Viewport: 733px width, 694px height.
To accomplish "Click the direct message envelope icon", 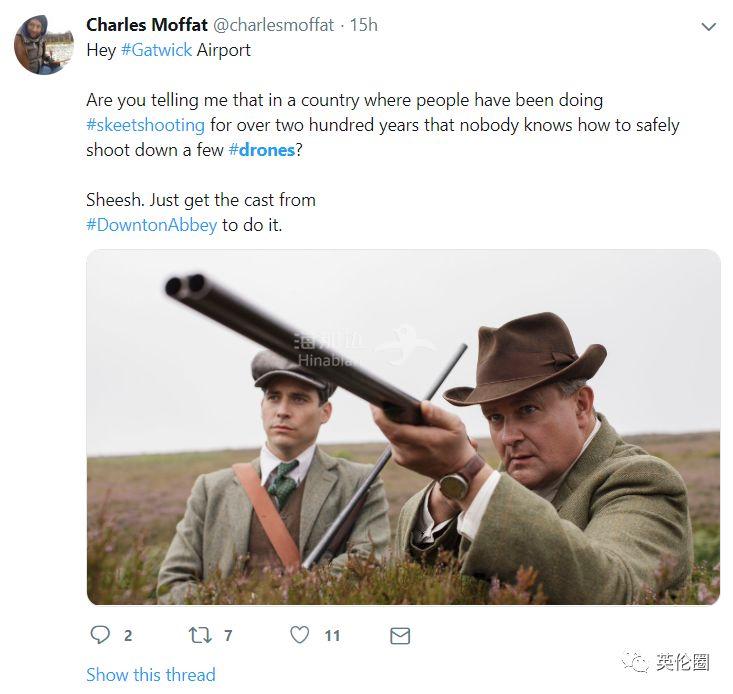I will pyautogui.click(x=400, y=636).
